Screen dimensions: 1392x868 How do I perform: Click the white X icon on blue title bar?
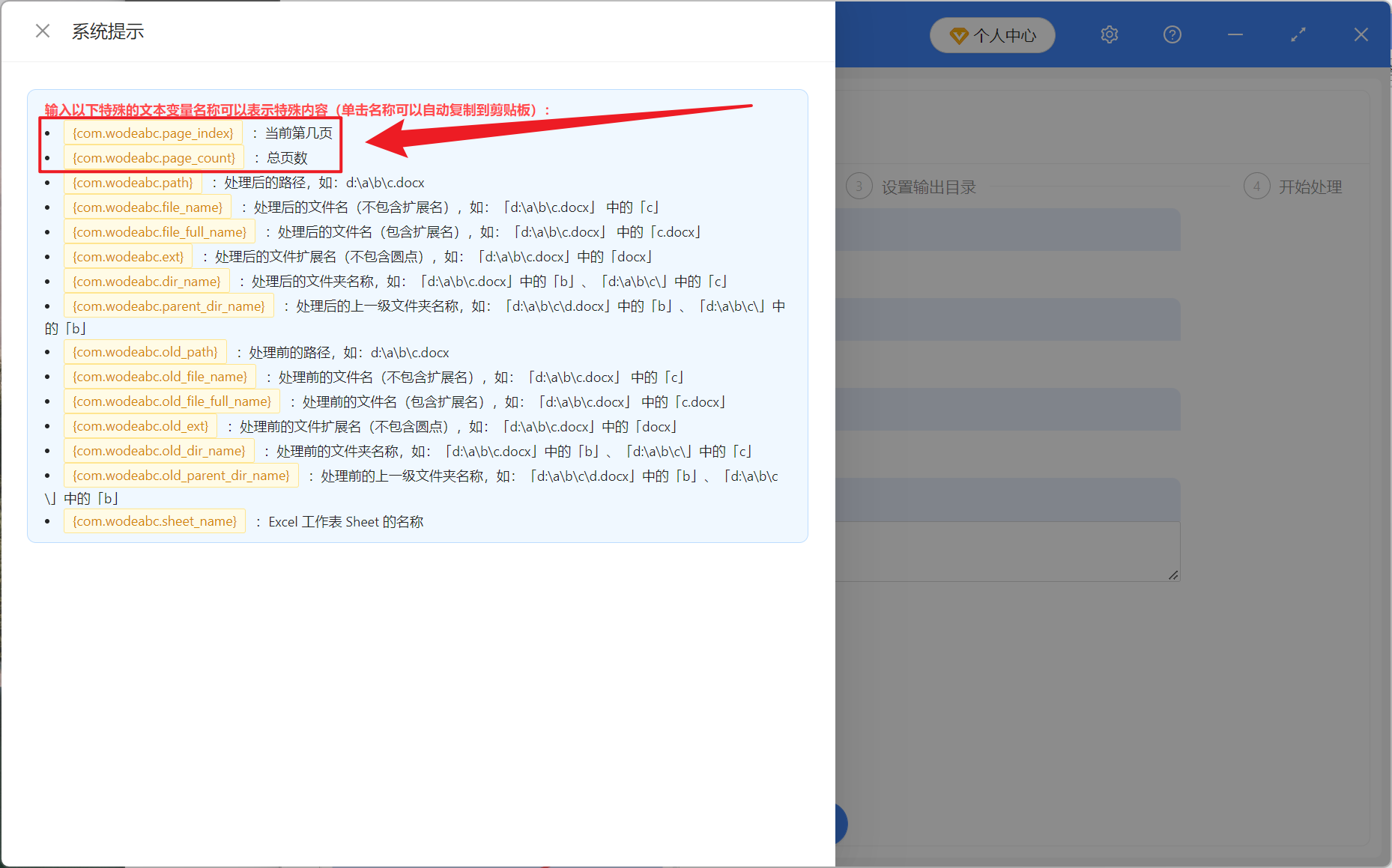[x=1361, y=34]
